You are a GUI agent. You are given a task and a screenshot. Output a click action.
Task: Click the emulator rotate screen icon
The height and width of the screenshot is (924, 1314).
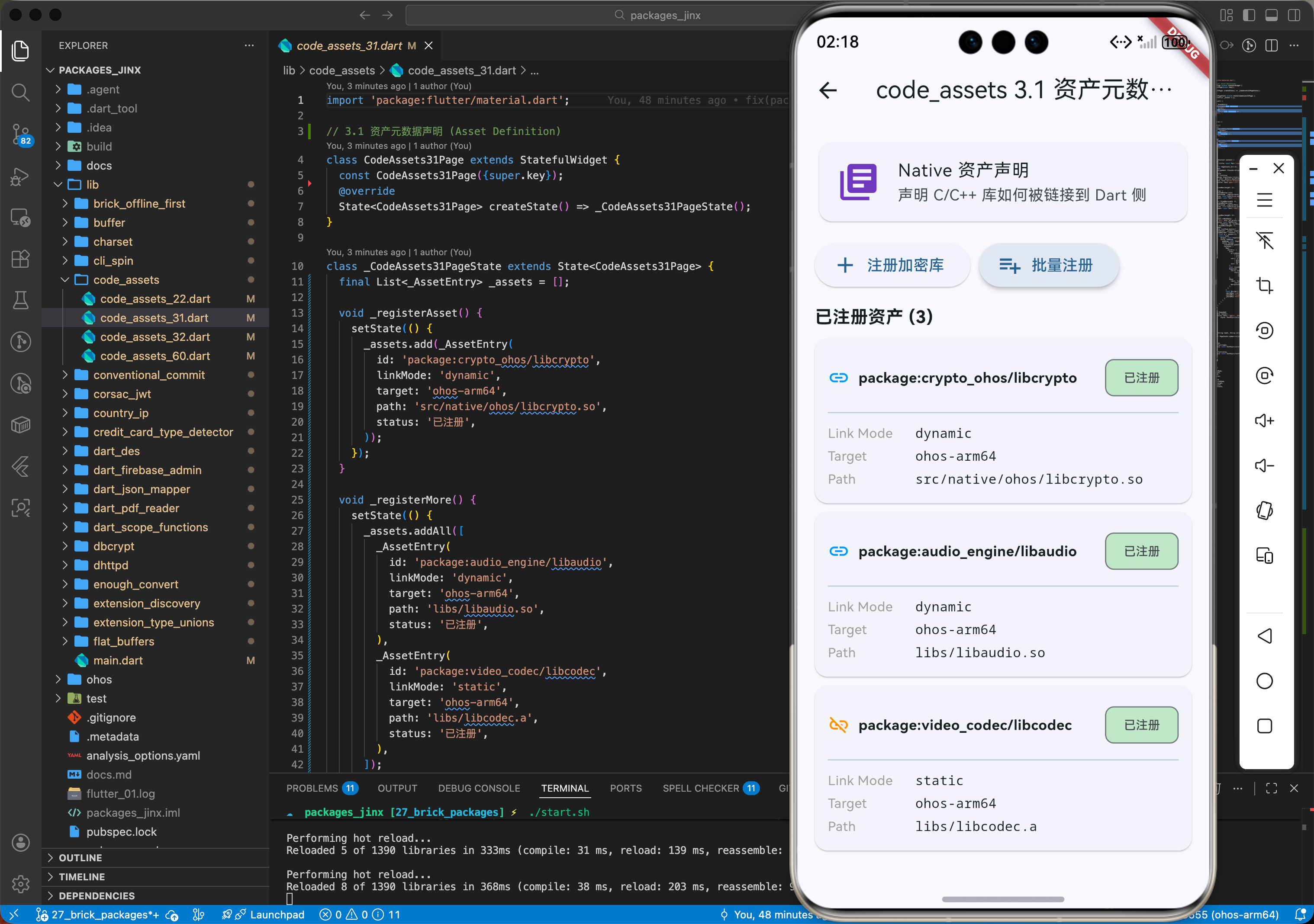coord(1264,510)
